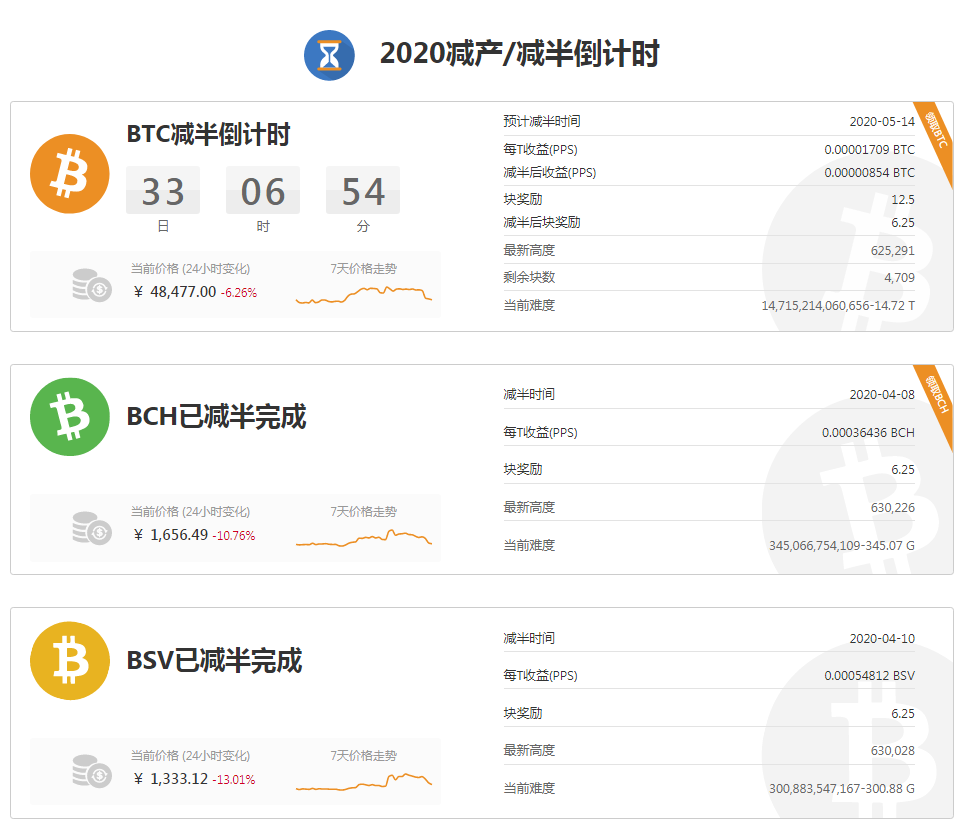Click the hourglass icon beside the page title
This screenshot has height=824, width=964.
tap(329, 55)
